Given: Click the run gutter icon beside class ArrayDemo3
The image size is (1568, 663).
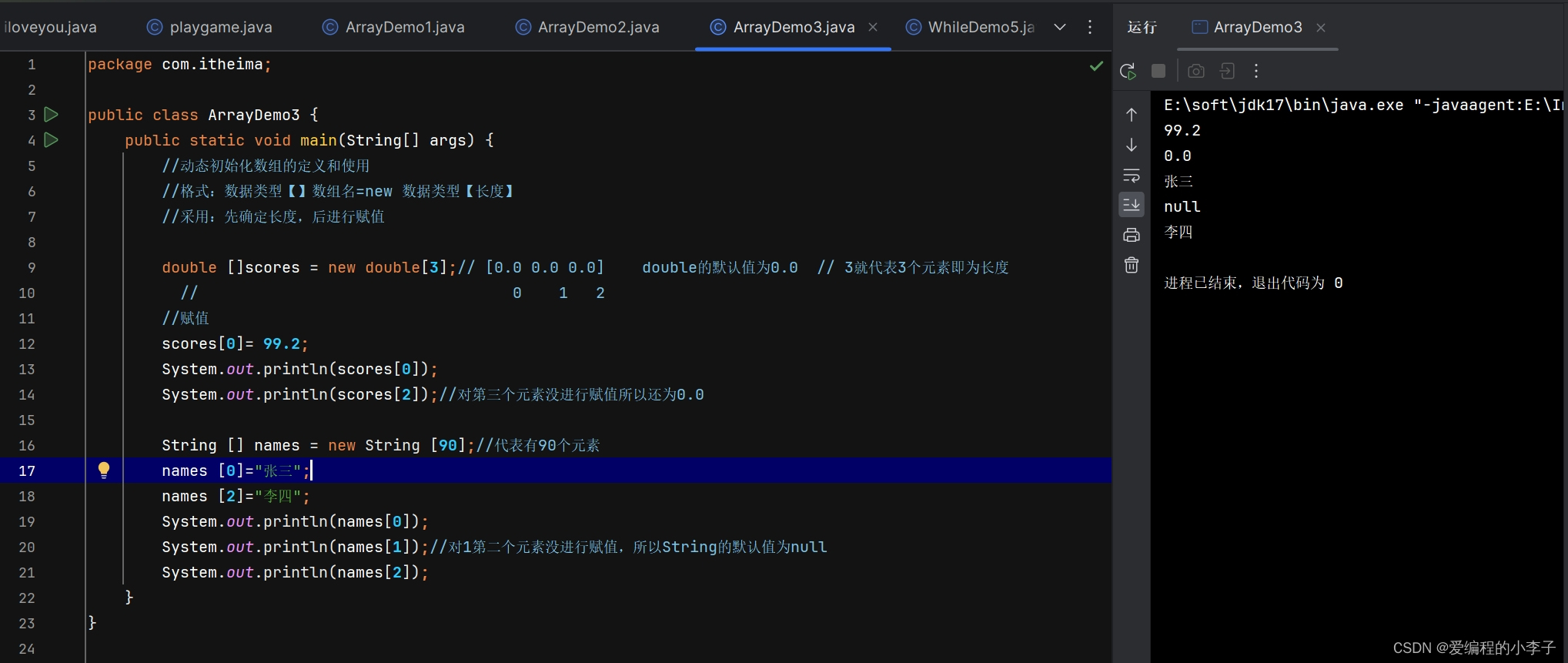Looking at the screenshot, I should pyautogui.click(x=52, y=115).
